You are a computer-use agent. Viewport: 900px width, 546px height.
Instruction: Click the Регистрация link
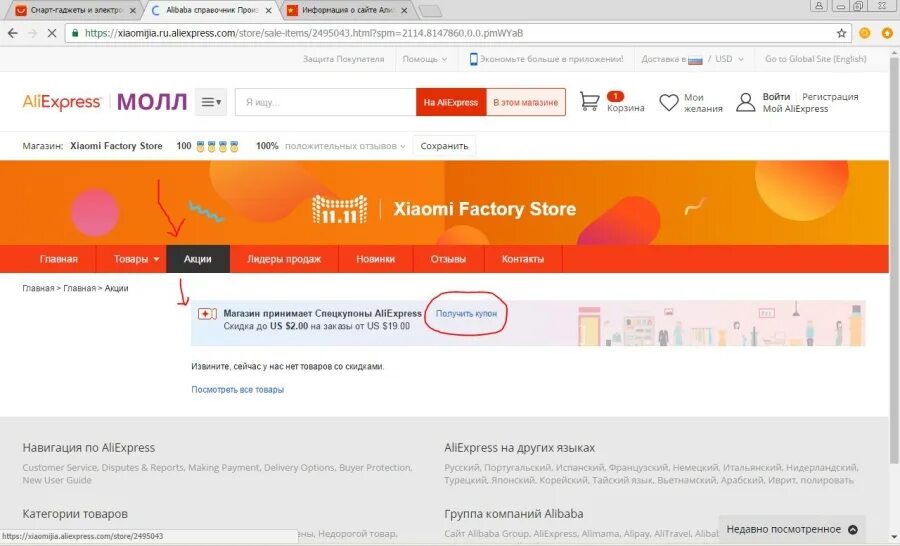pyautogui.click(x=830, y=96)
